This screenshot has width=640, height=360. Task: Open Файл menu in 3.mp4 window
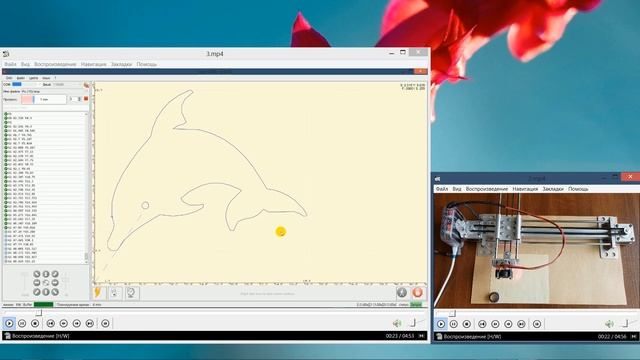(10, 64)
